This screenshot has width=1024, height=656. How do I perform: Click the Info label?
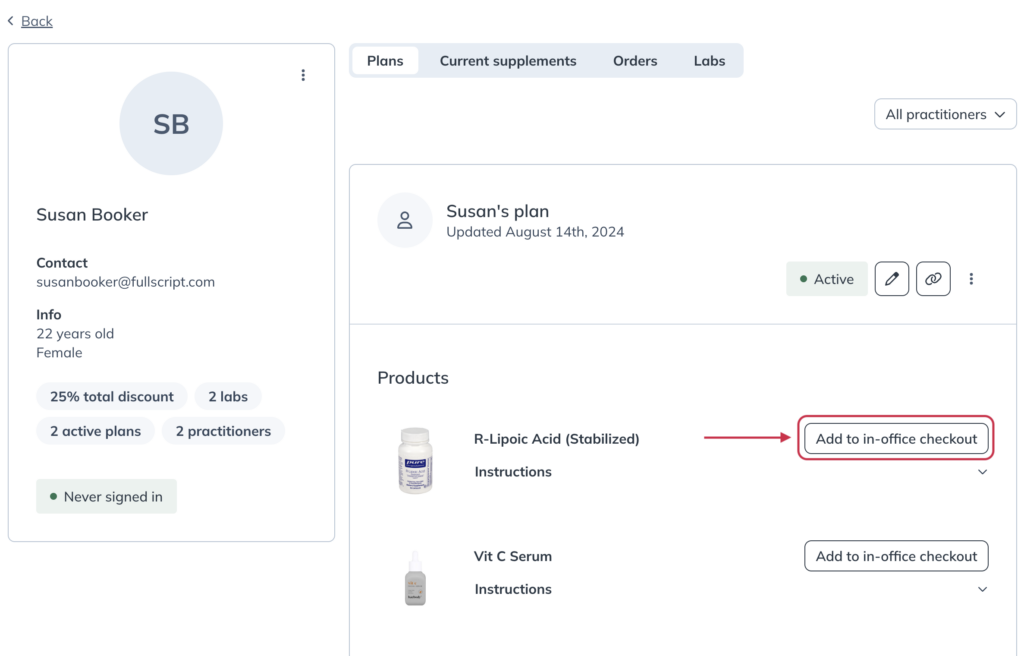[49, 315]
